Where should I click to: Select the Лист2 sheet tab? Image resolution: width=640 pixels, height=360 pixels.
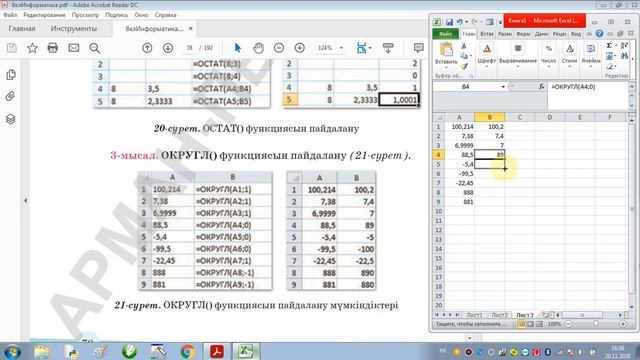click(x=500, y=315)
